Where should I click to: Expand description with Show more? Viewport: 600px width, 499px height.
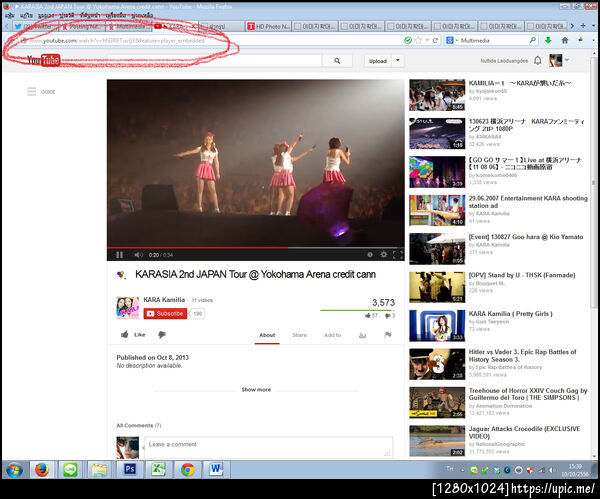256,390
